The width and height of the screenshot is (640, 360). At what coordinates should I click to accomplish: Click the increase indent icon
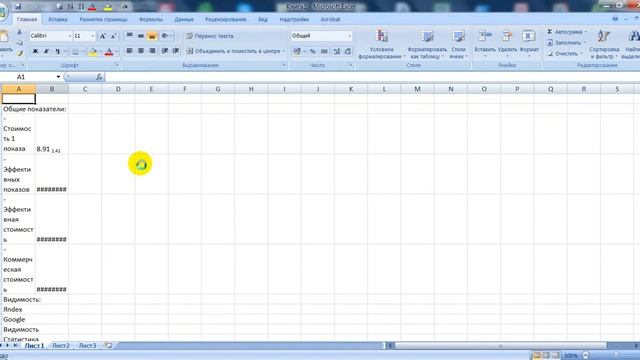tap(176, 51)
